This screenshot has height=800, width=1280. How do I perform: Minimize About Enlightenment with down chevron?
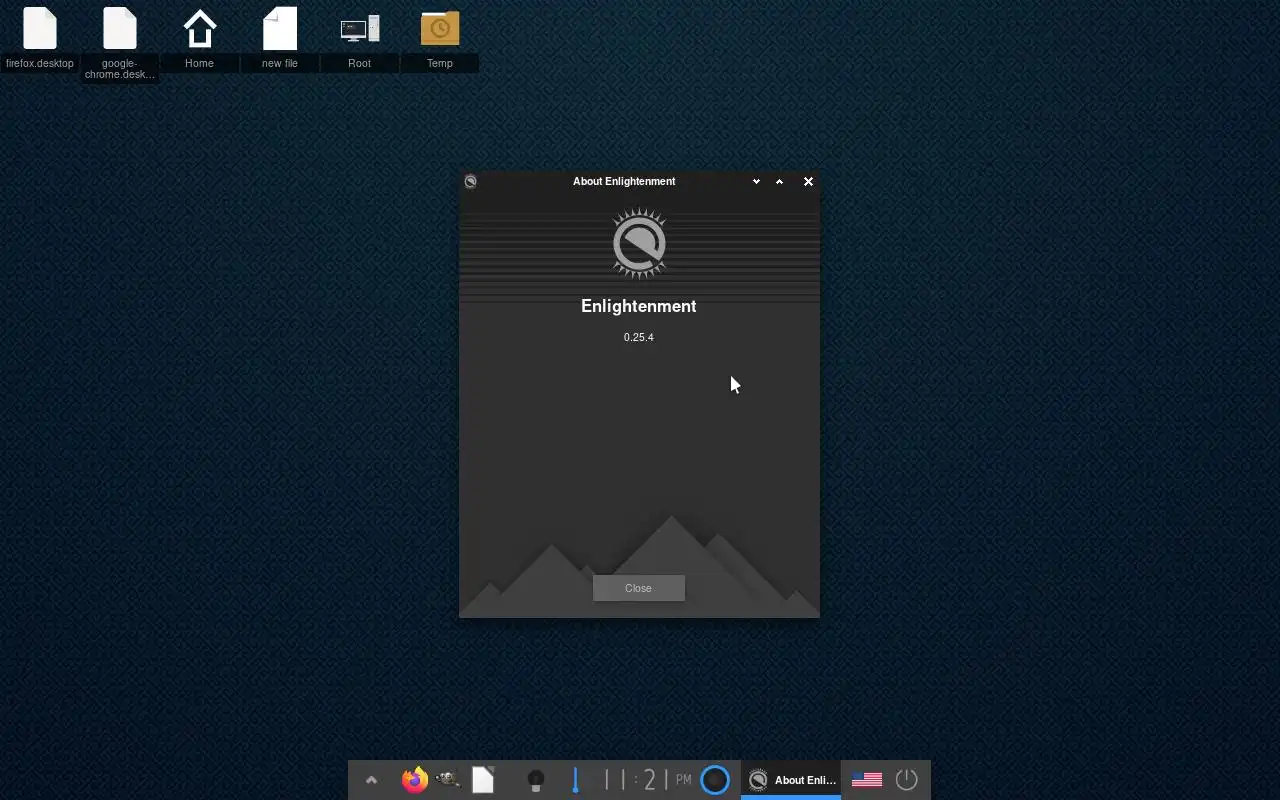756,182
